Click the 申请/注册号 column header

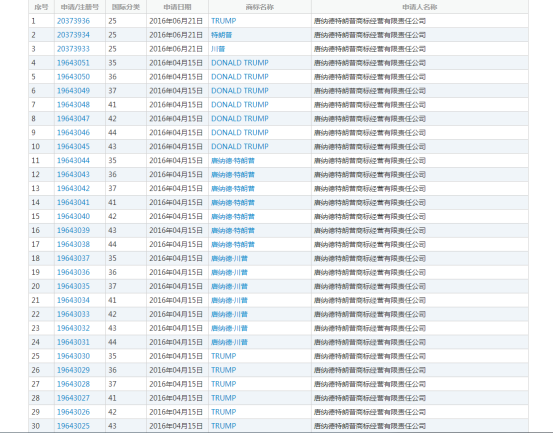click(x=80, y=7)
